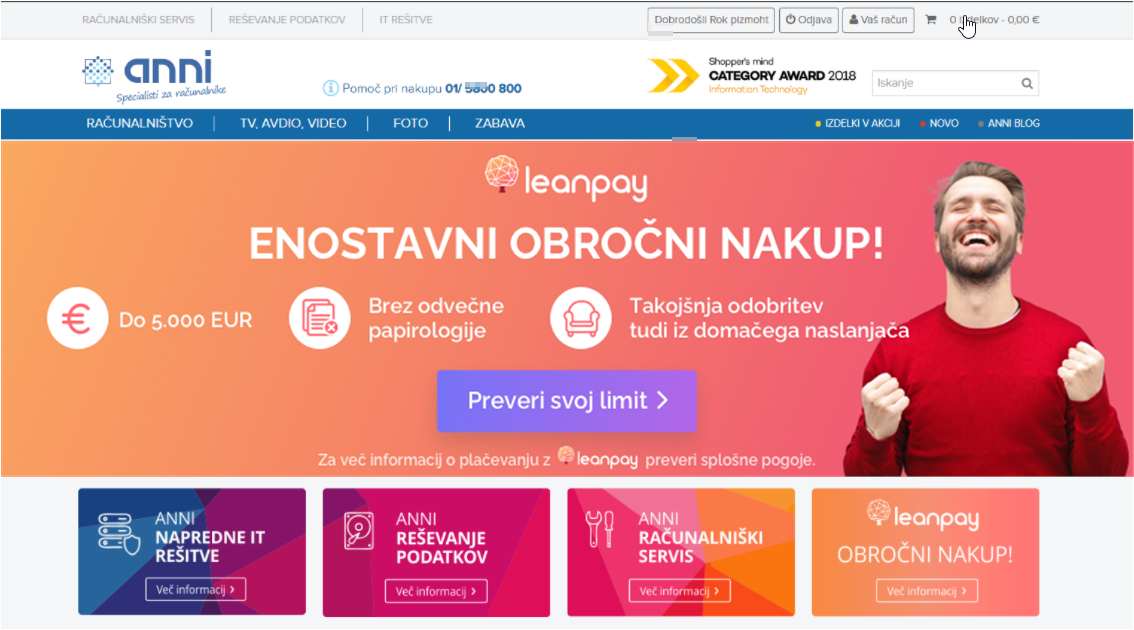
Task: Click Takojšnja odobritev banner text
Action: point(769,318)
